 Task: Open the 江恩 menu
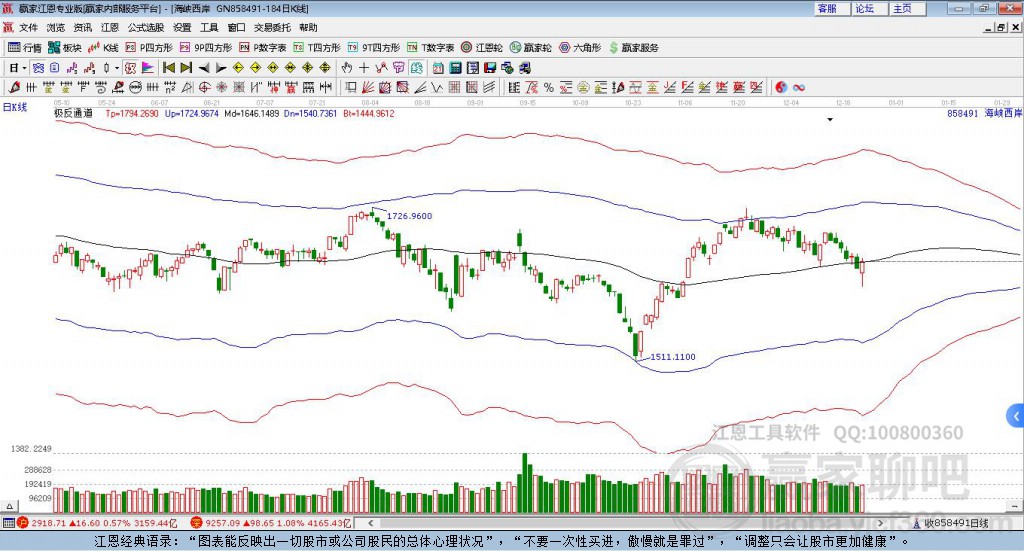(x=109, y=28)
